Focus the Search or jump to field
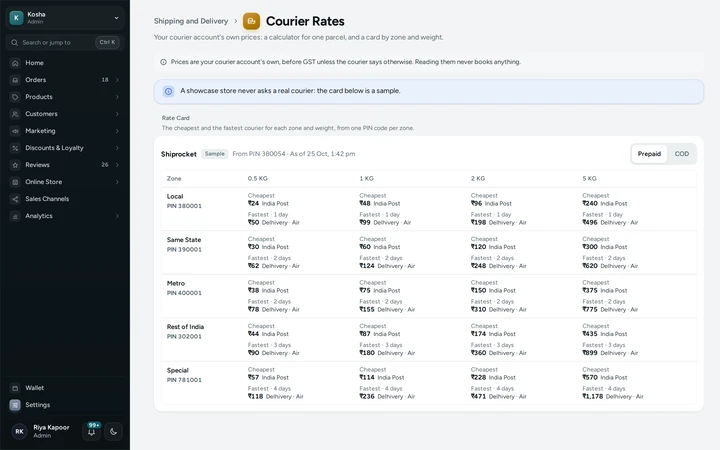 click(x=65, y=42)
